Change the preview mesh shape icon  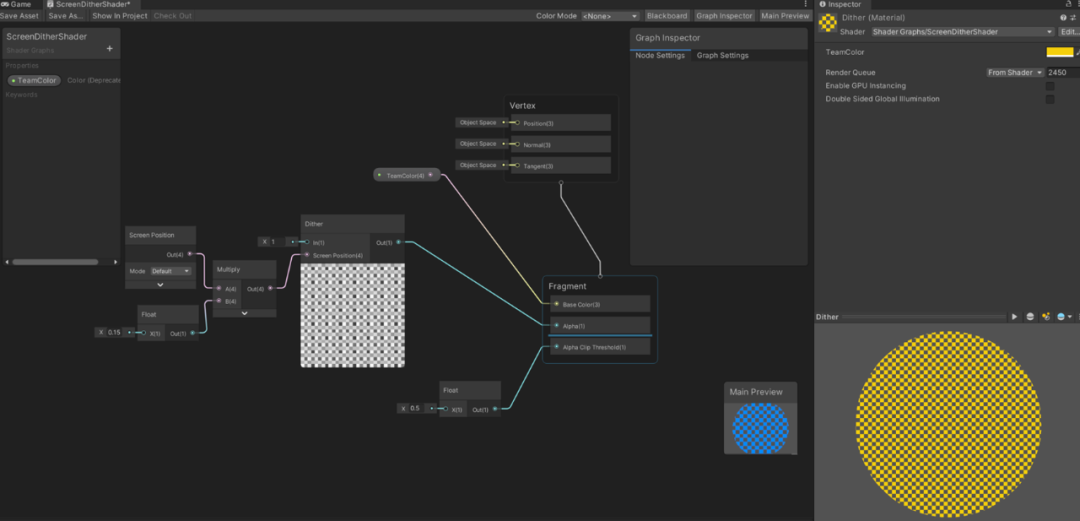pyautogui.click(x=1030, y=317)
